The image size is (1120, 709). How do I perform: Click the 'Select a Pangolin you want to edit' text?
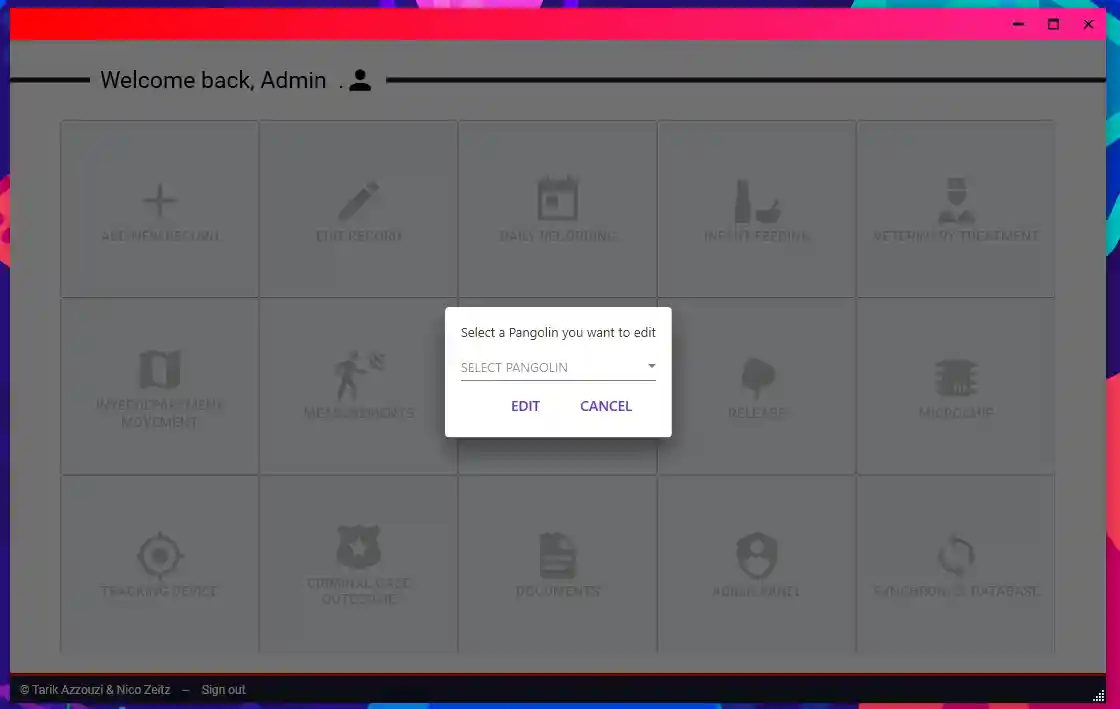coord(558,332)
